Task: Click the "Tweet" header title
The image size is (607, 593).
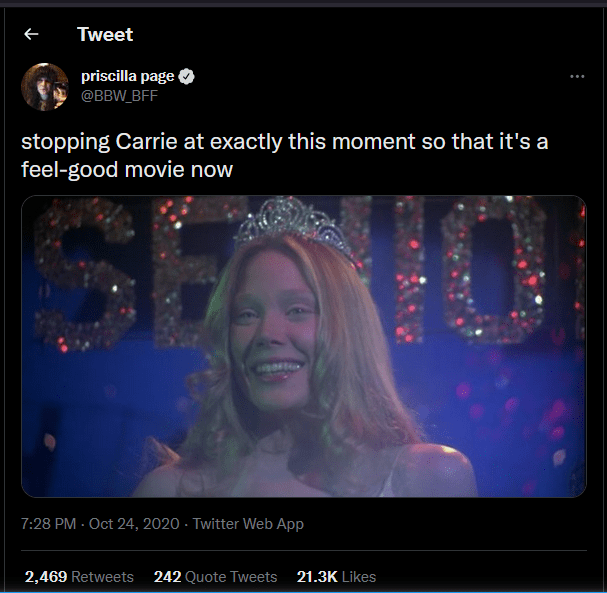Action: click(x=105, y=34)
